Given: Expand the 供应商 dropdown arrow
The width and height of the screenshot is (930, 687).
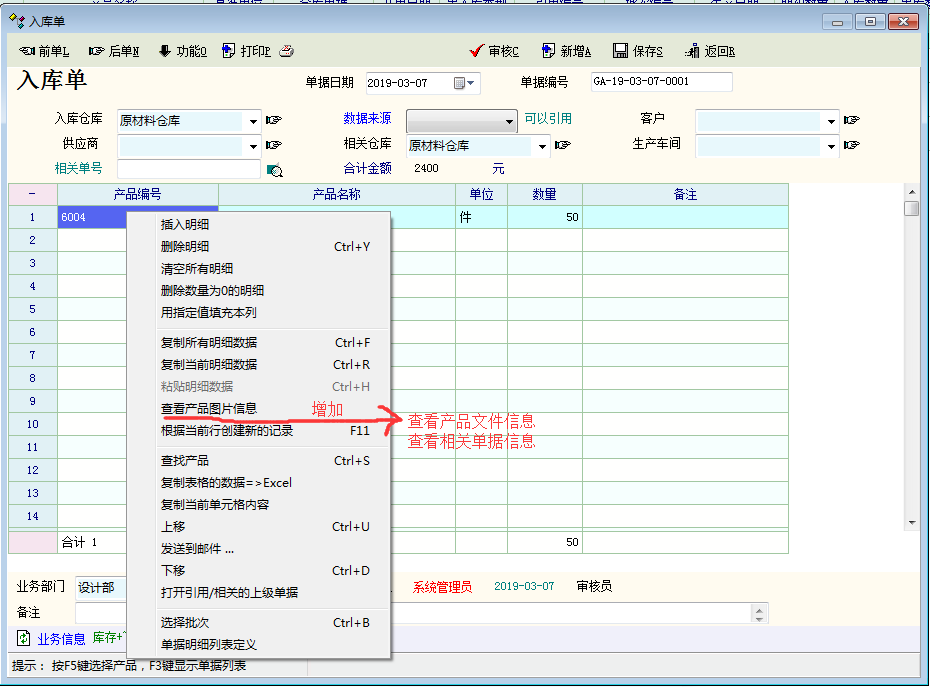Looking at the screenshot, I should [253, 146].
